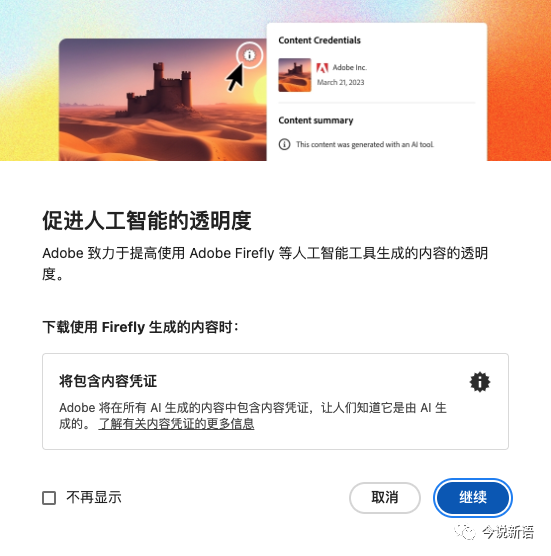Click the Content Credentials heading
The width and height of the screenshot is (551, 556).
coord(319,40)
